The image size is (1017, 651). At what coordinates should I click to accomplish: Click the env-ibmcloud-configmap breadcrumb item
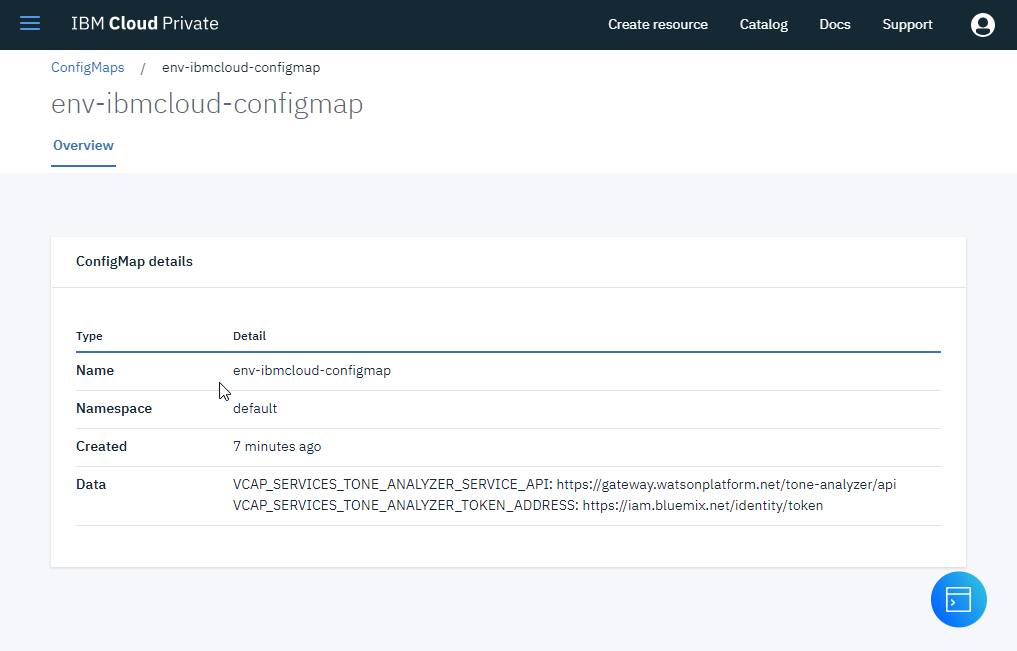coord(241,68)
